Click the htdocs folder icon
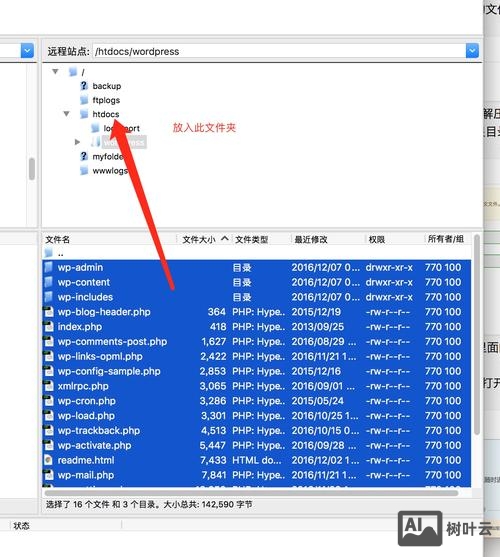Viewport: 500px width, 557px height. click(x=84, y=114)
